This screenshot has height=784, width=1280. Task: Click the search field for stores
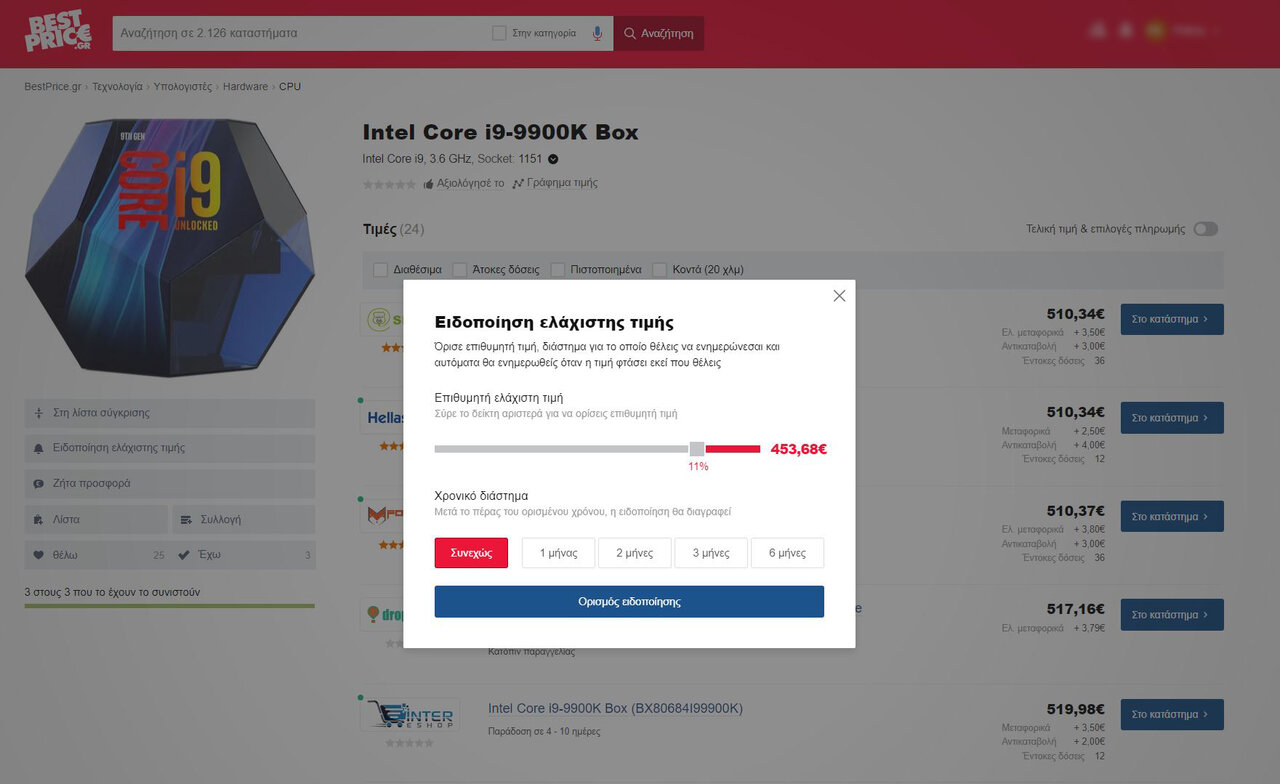tap(300, 33)
